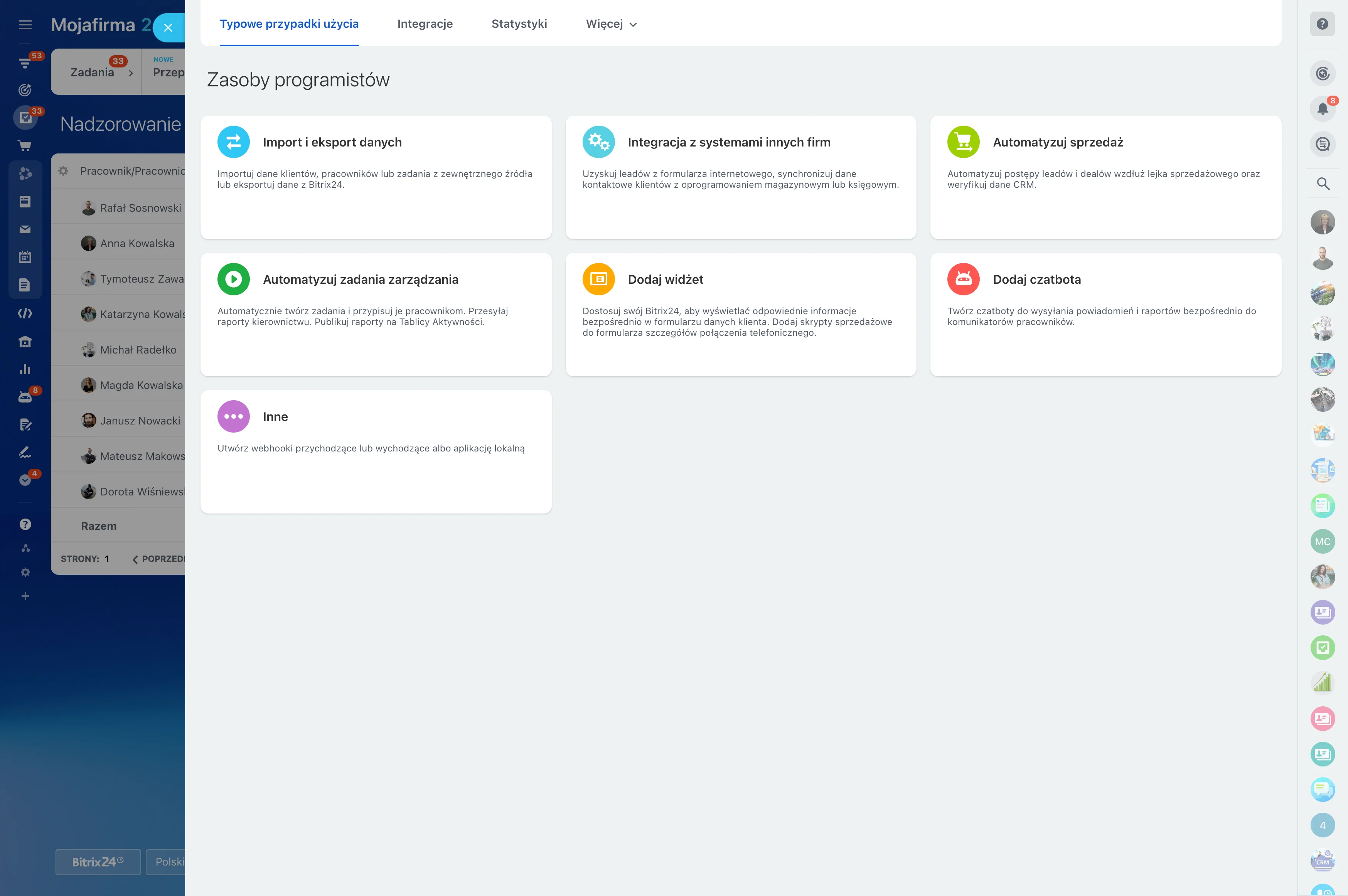Viewport: 1348px width, 896px height.
Task: Expand the Zadania submenu arrow
Action: coord(131,73)
